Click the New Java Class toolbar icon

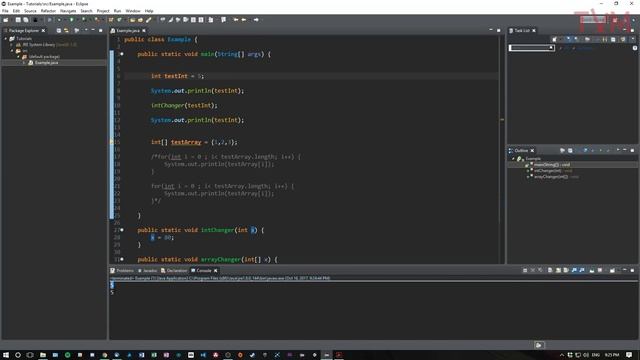(x=119, y=20)
